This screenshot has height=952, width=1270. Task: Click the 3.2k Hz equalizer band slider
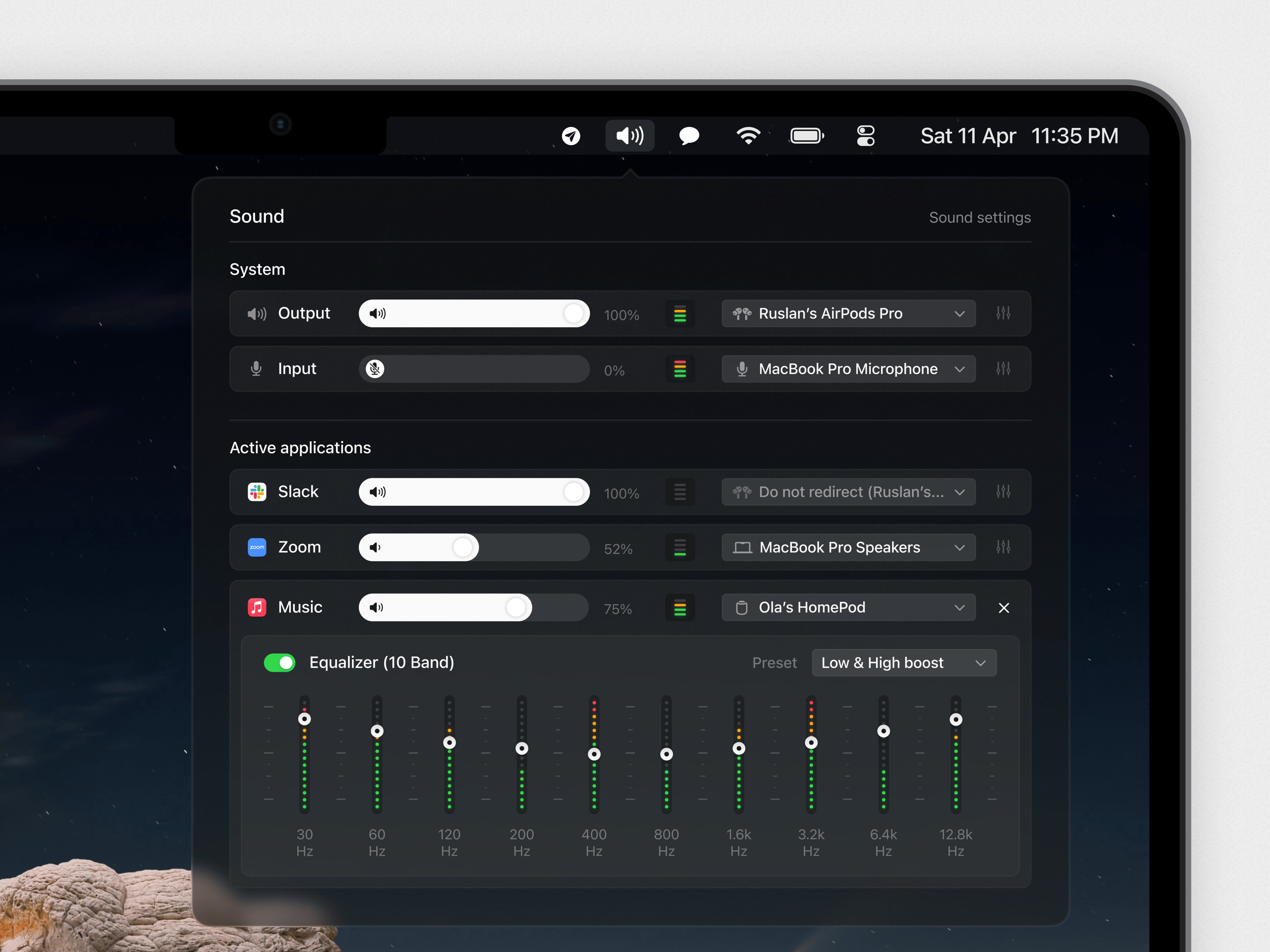811,754
